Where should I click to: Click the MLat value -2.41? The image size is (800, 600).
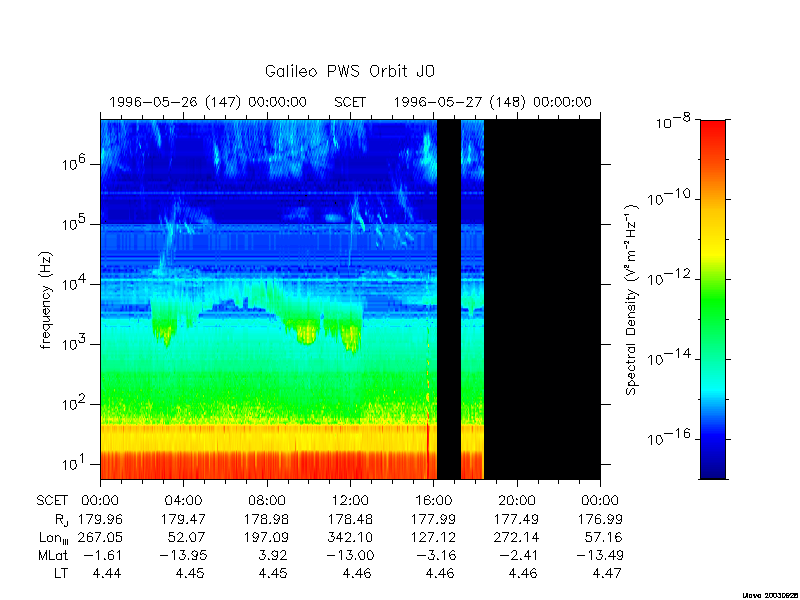click(518, 555)
